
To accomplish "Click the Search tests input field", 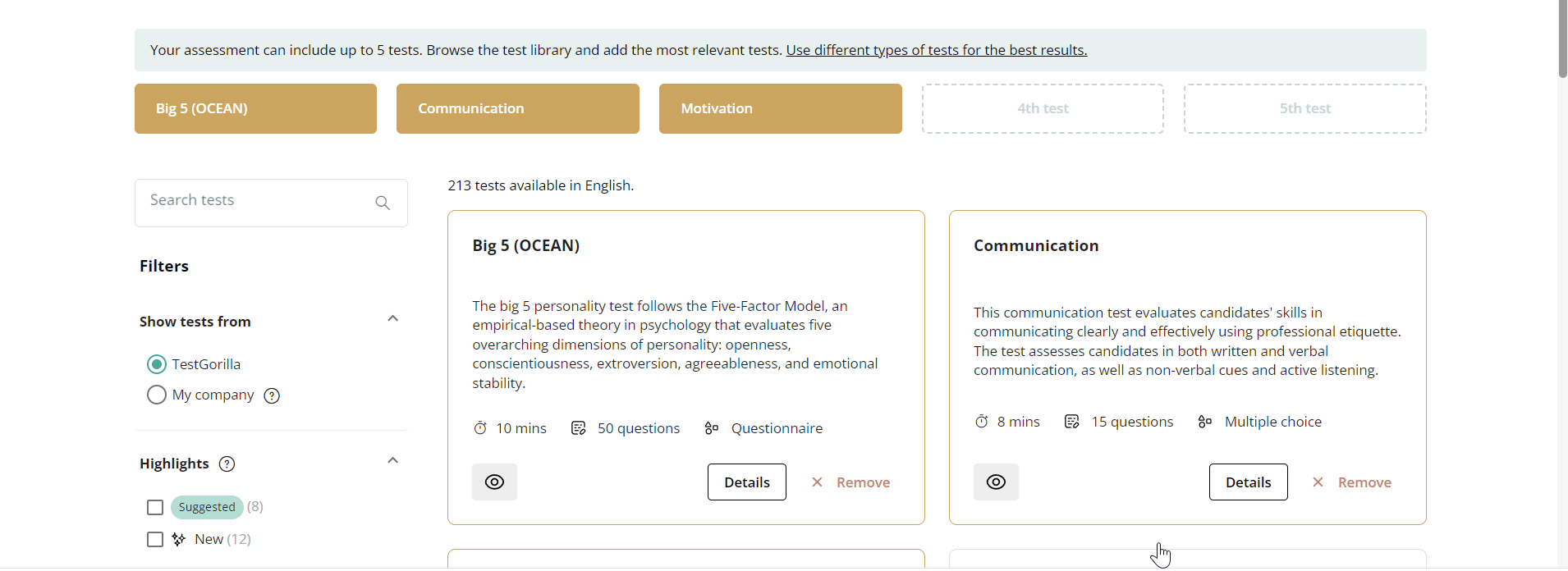I will [x=254, y=202].
